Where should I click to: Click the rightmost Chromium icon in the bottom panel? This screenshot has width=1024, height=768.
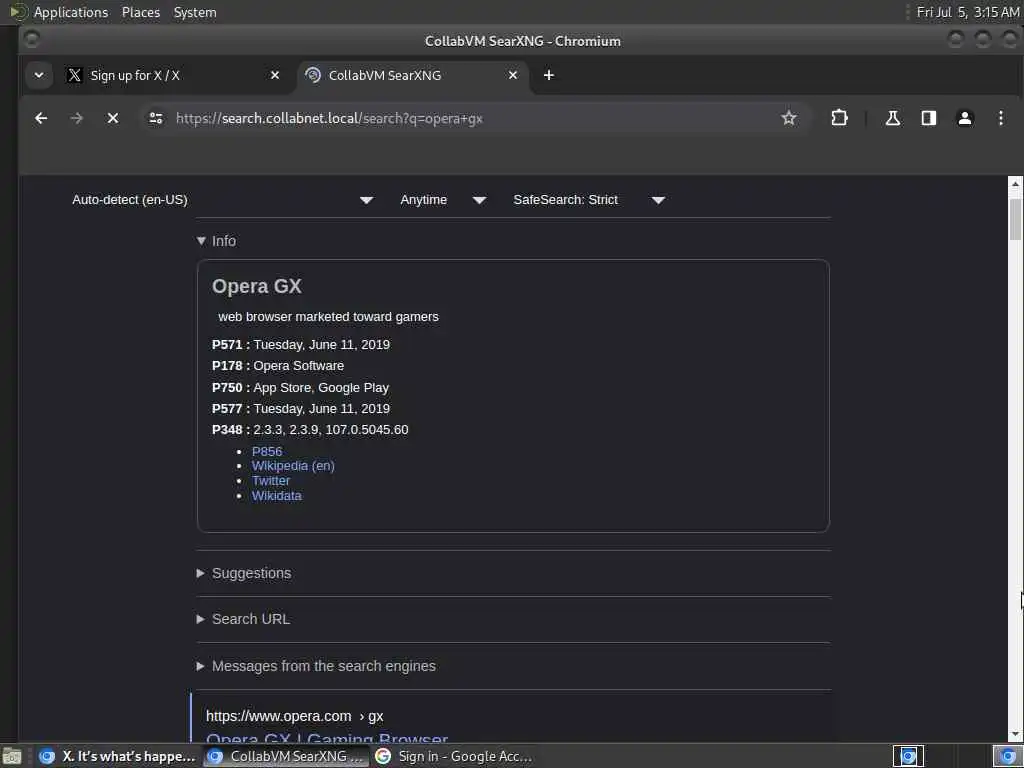click(1008, 756)
